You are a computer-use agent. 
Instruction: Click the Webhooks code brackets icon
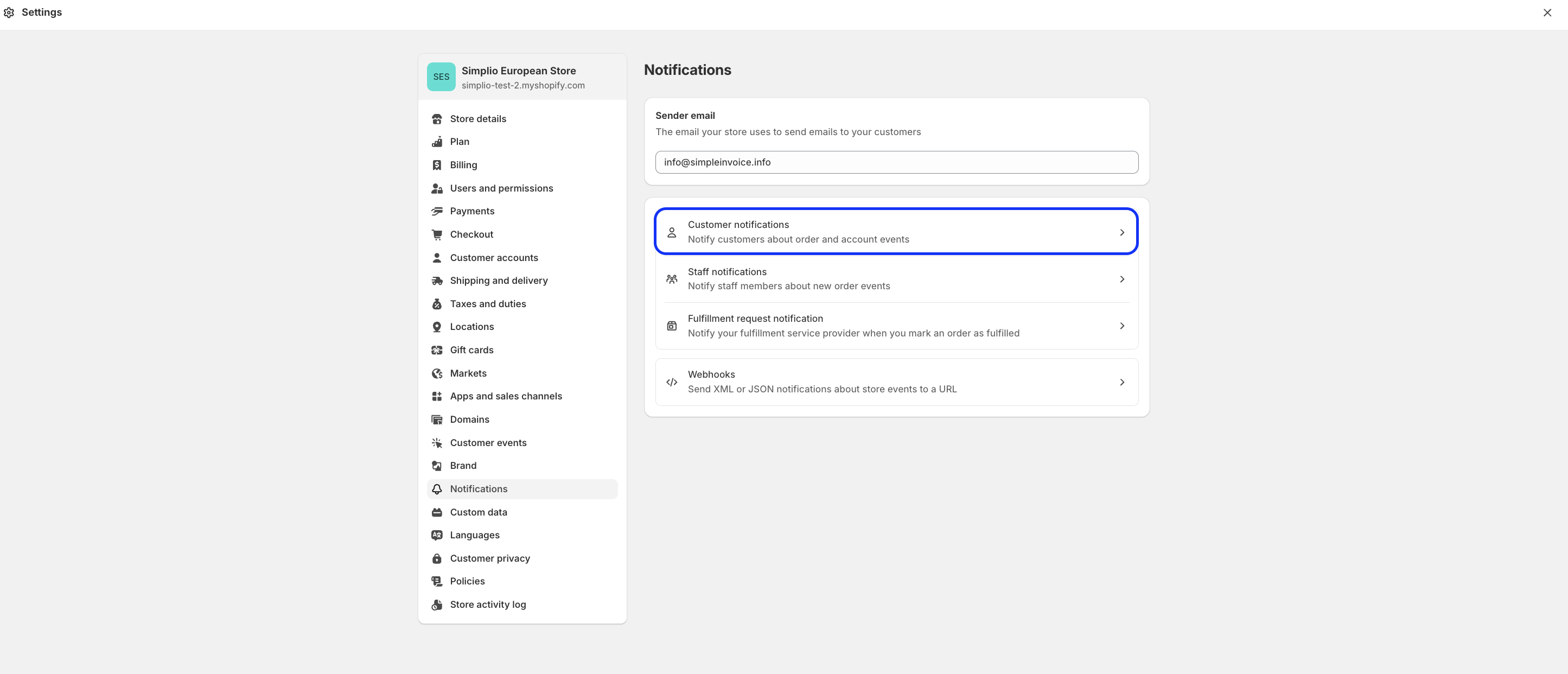click(671, 383)
